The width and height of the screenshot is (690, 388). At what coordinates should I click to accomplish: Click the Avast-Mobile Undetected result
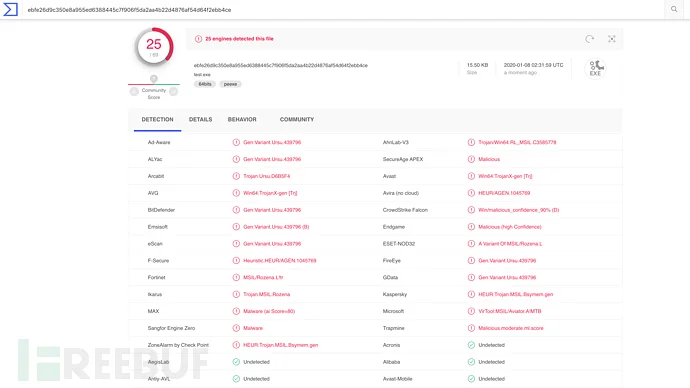(x=491, y=379)
